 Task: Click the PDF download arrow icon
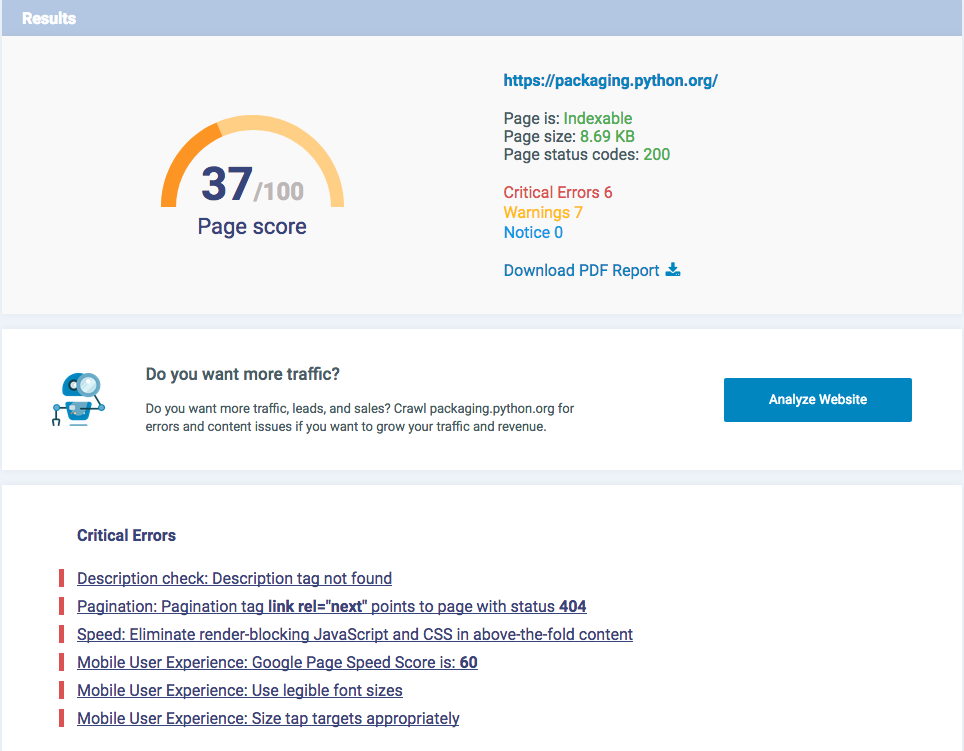tap(673, 270)
